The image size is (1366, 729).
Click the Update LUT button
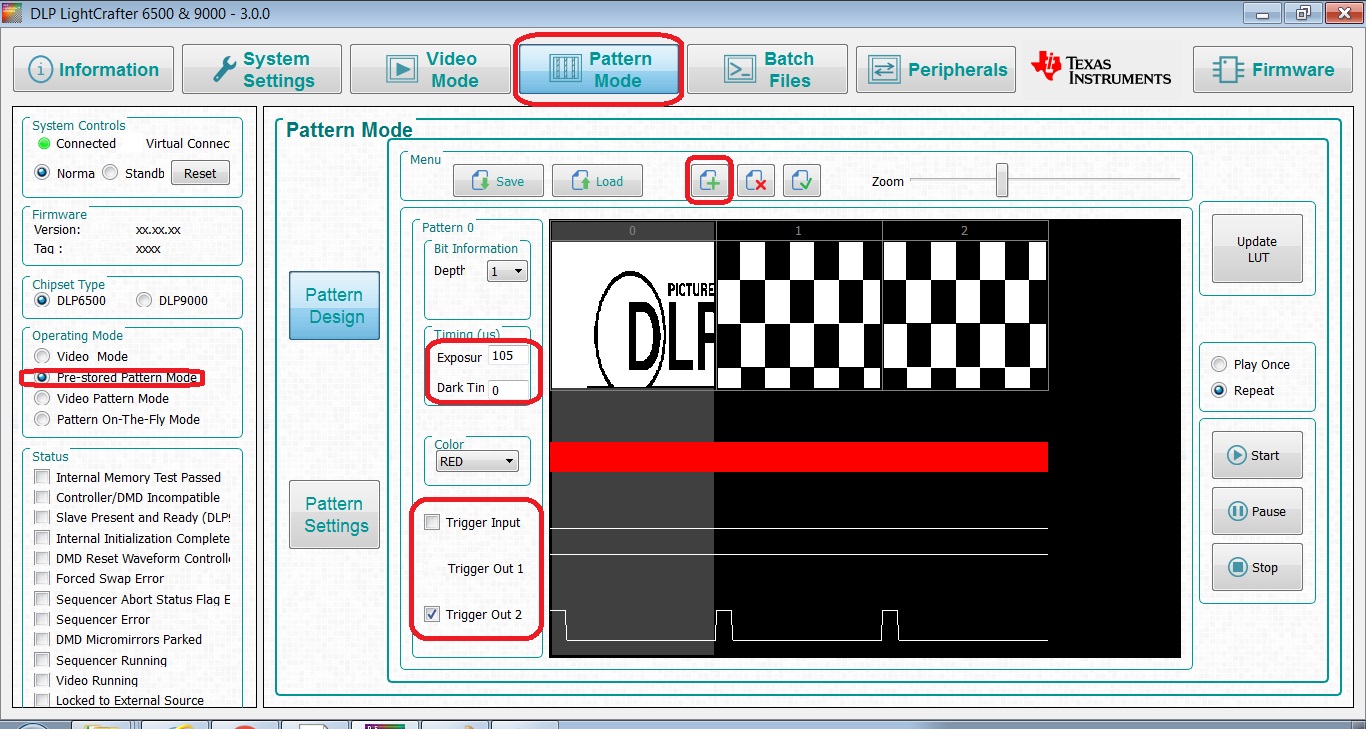[x=1257, y=249]
